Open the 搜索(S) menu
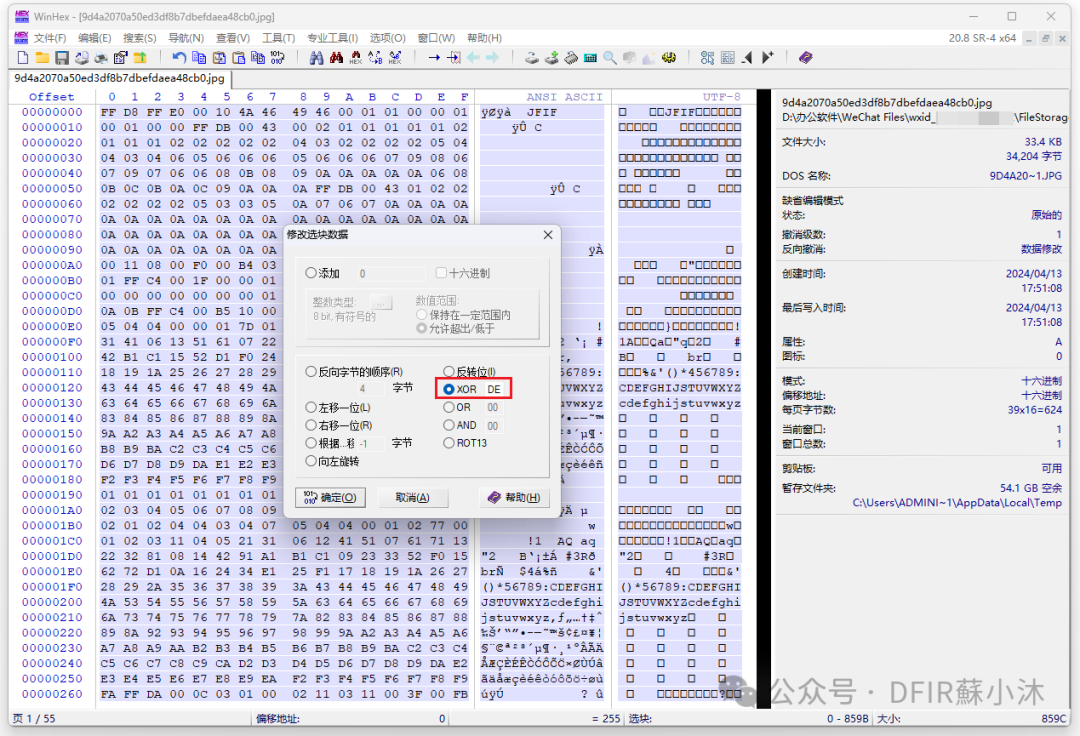This screenshot has width=1080, height=736. click(x=140, y=38)
